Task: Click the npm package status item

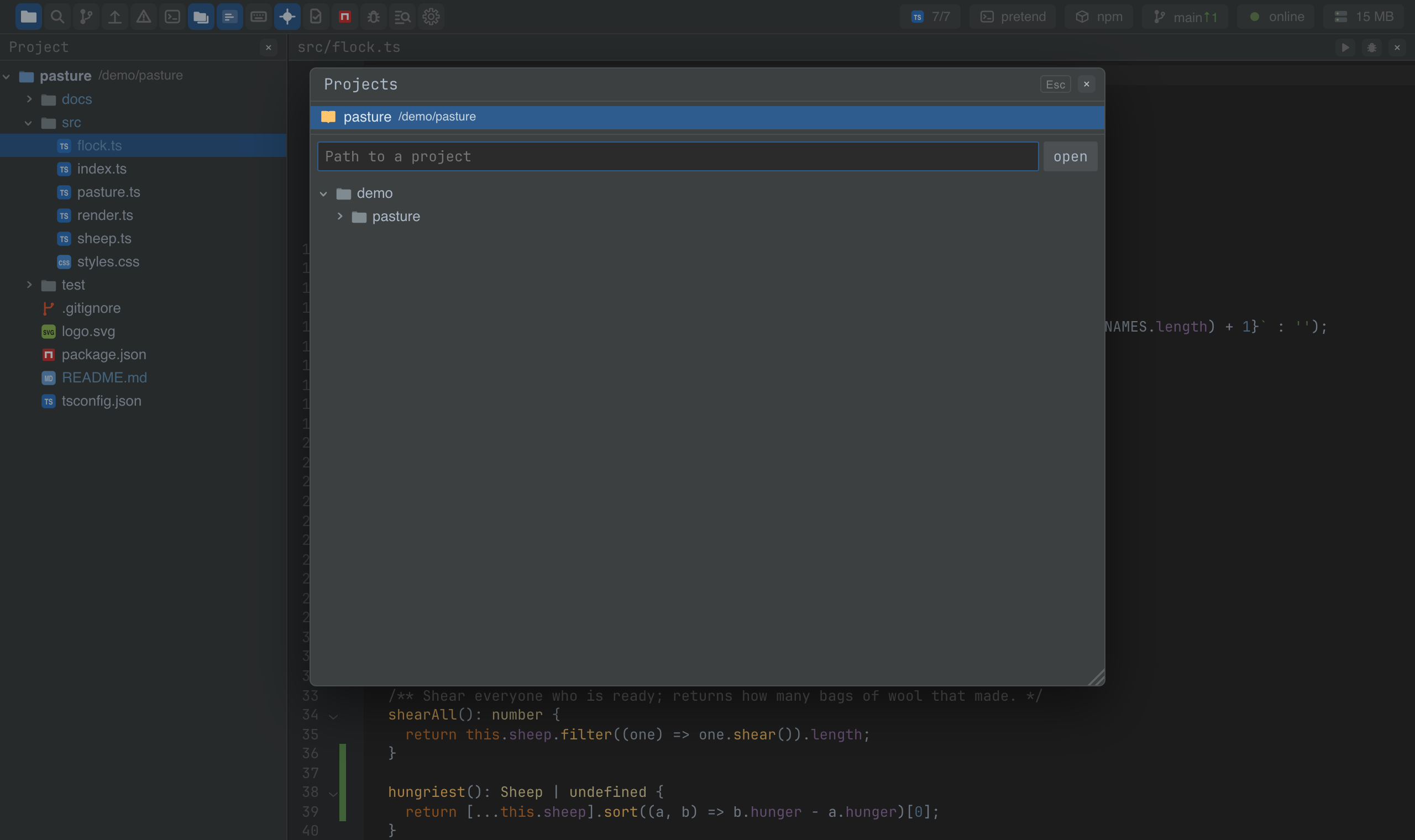Action: tap(1099, 17)
